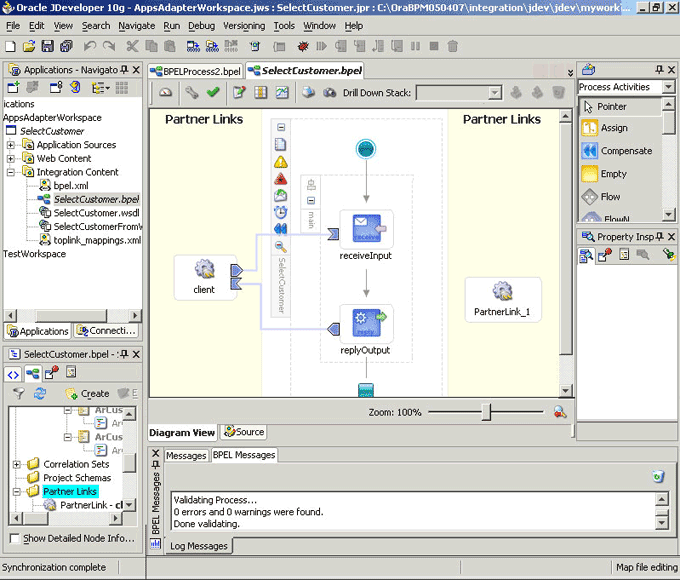Screen dimensions: 680x580
Task: Click the replyOutput activity icon
Action: click(x=366, y=322)
